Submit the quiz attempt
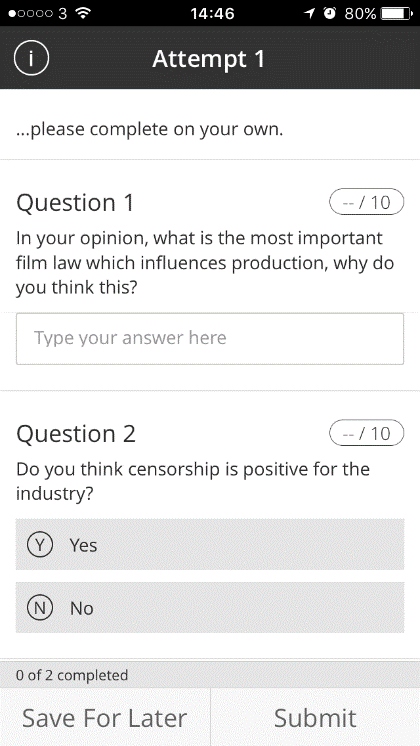Viewport: 420px width, 746px height. (x=315, y=717)
